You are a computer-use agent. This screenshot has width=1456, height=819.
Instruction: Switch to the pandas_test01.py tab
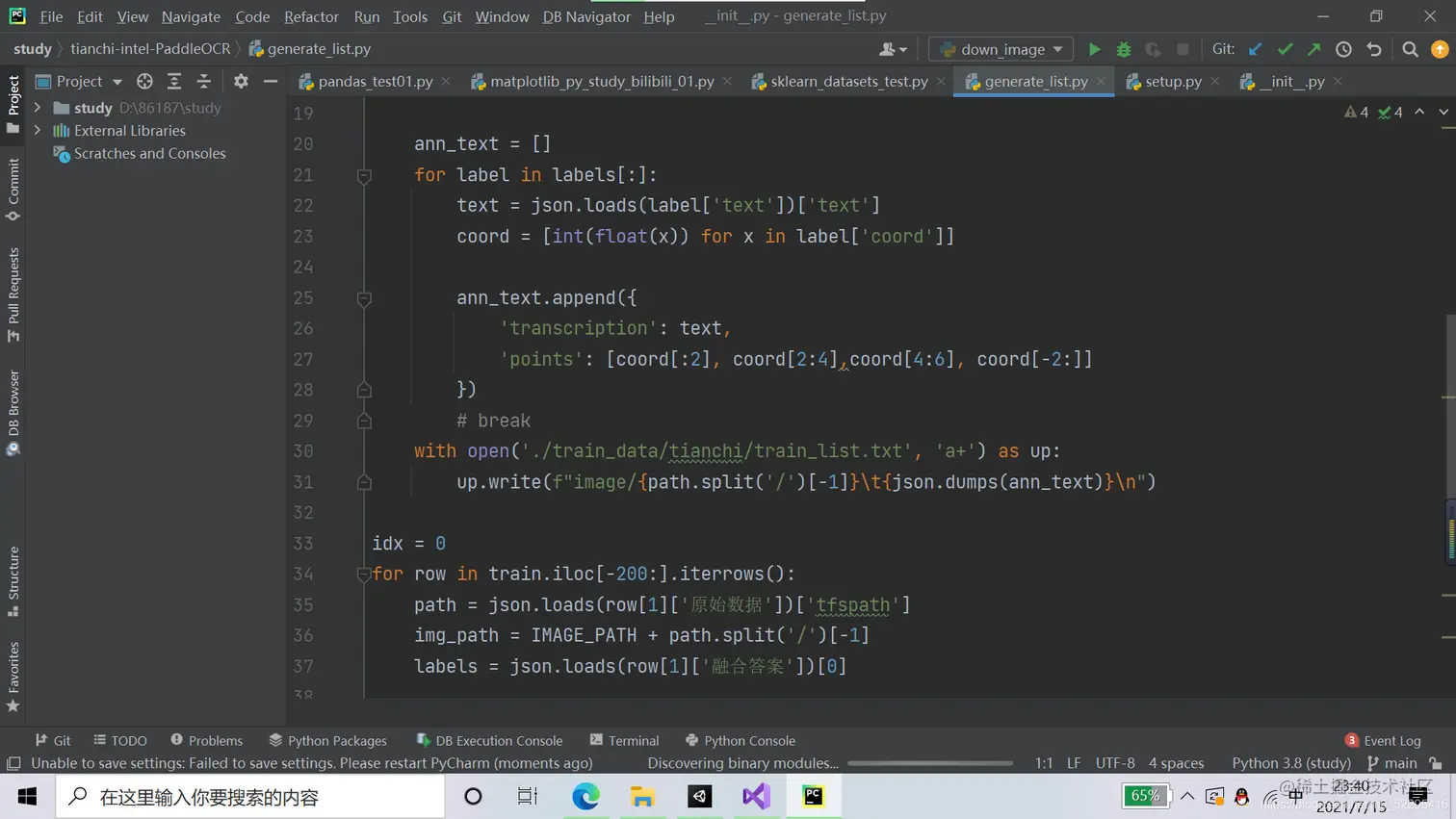click(x=375, y=82)
